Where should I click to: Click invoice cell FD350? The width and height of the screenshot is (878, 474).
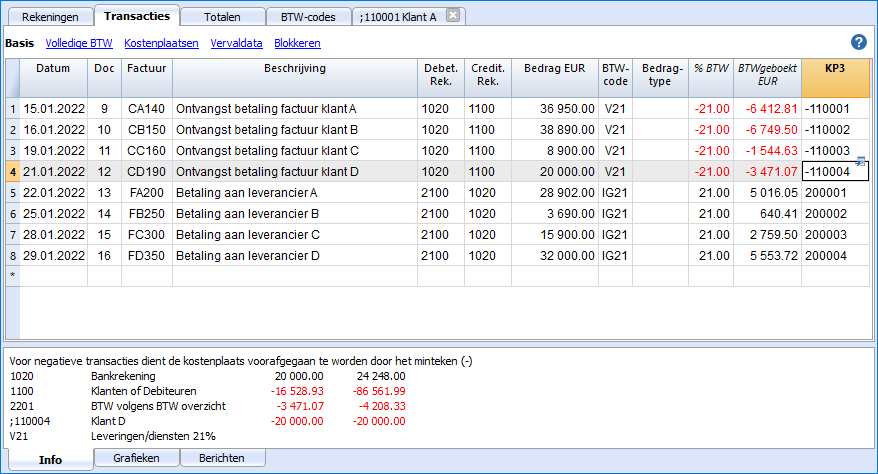point(147,256)
